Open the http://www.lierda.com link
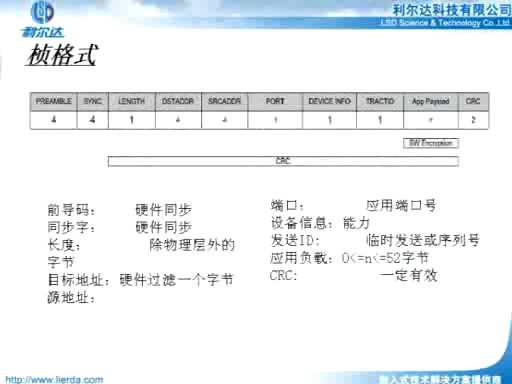 (x=54, y=380)
